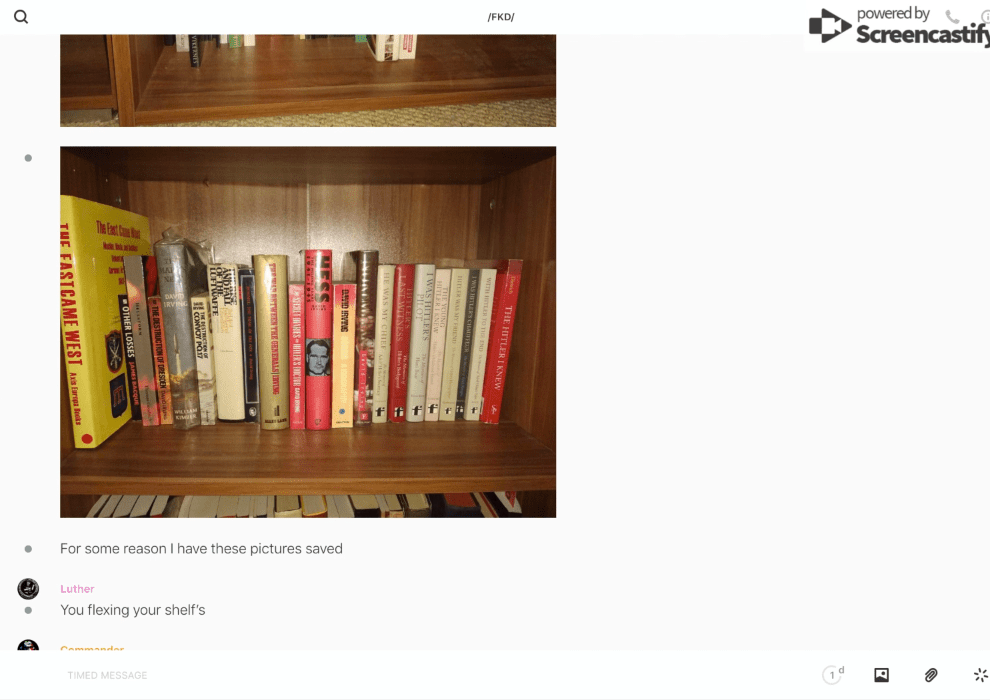Open the 1d timed message timer
The image size is (990, 700).
tap(833, 675)
